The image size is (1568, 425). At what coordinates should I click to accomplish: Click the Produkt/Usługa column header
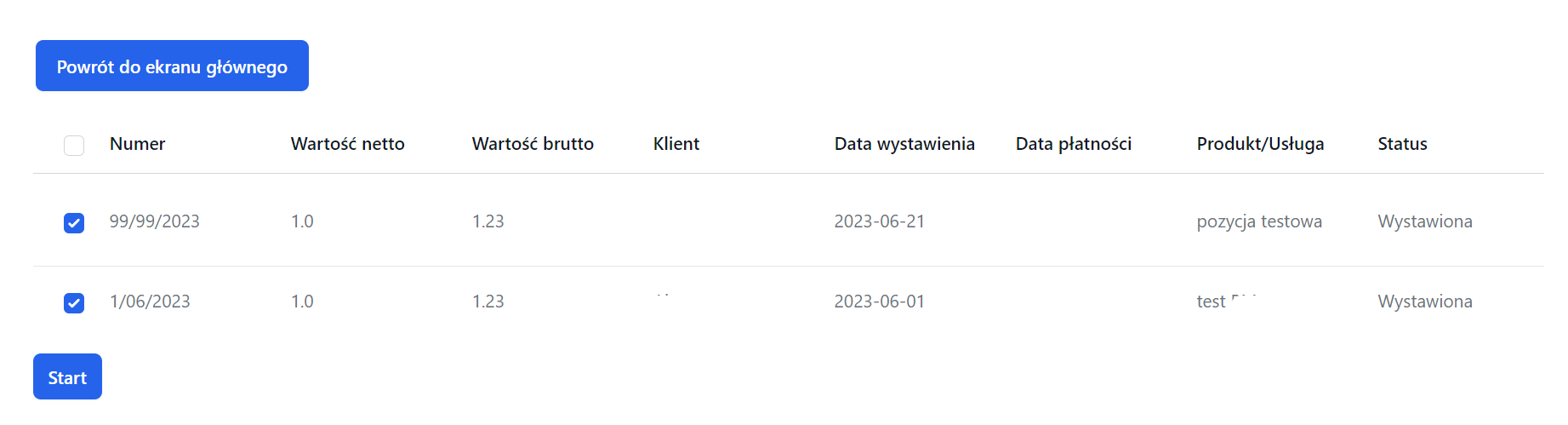(1260, 144)
